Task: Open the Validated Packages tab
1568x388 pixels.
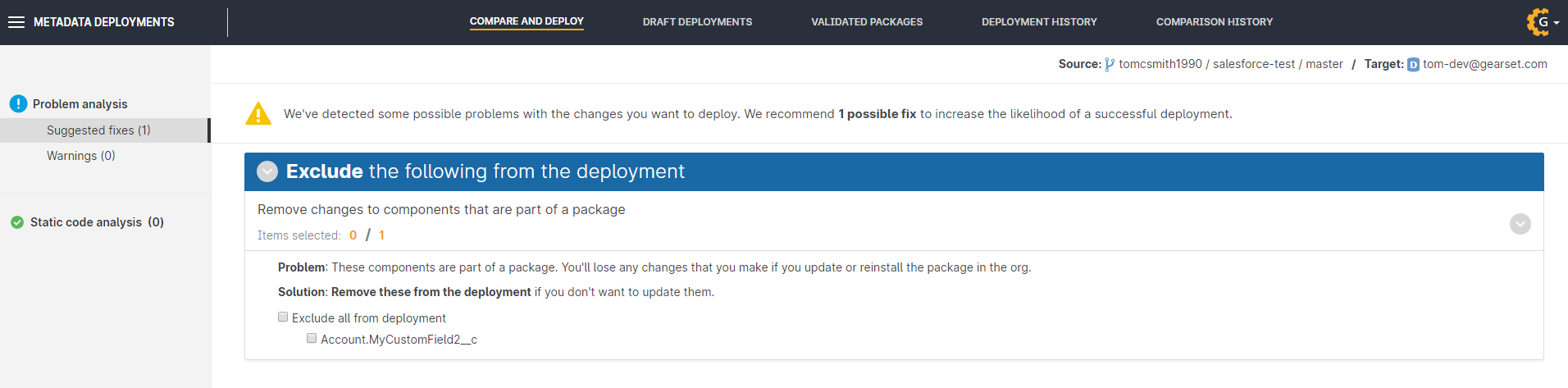Action: click(867, 22)
